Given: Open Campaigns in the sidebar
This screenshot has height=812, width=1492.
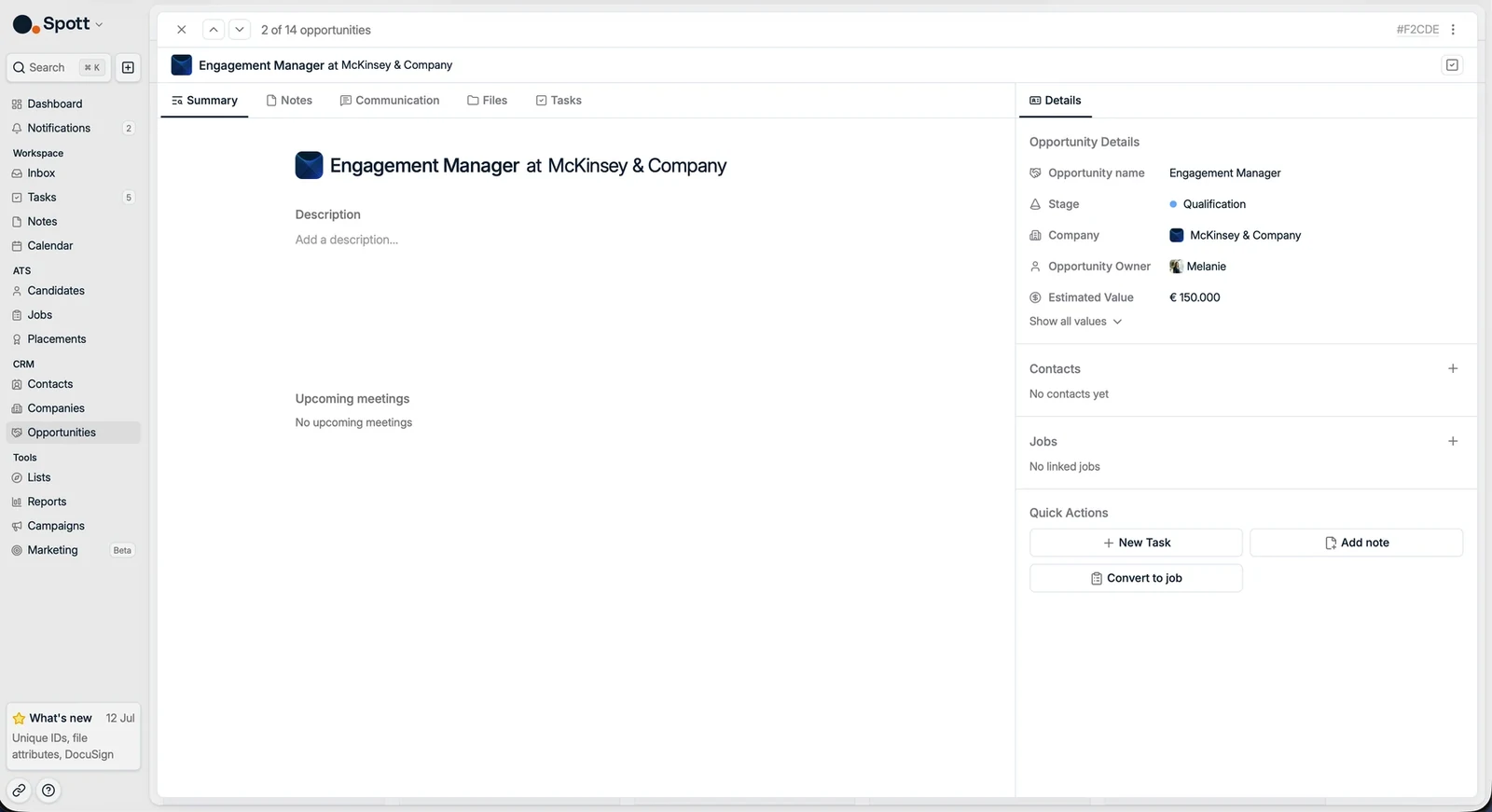Looking at the screenshot, I should tap(74, 526).
